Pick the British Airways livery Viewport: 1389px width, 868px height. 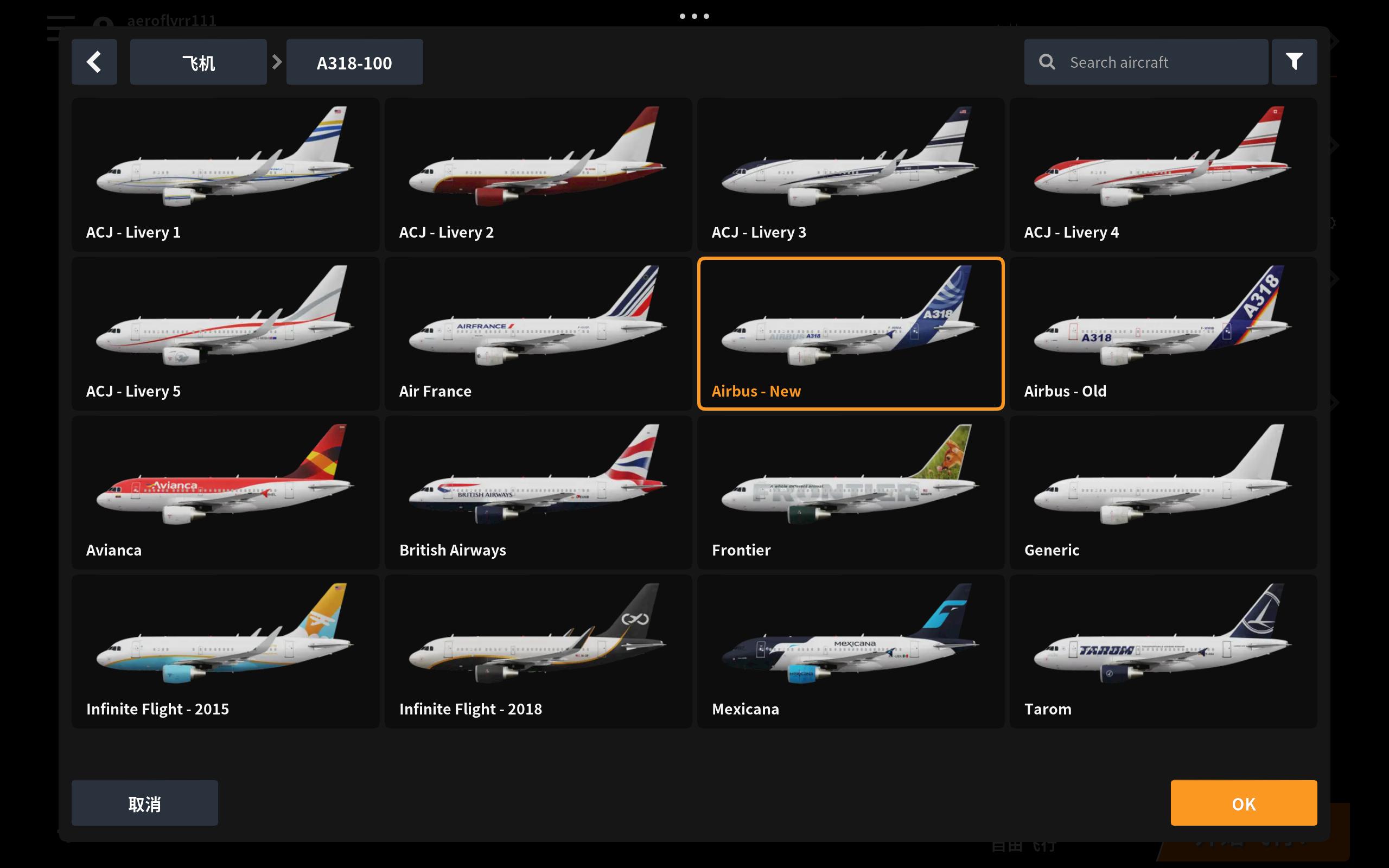[538, 493]
